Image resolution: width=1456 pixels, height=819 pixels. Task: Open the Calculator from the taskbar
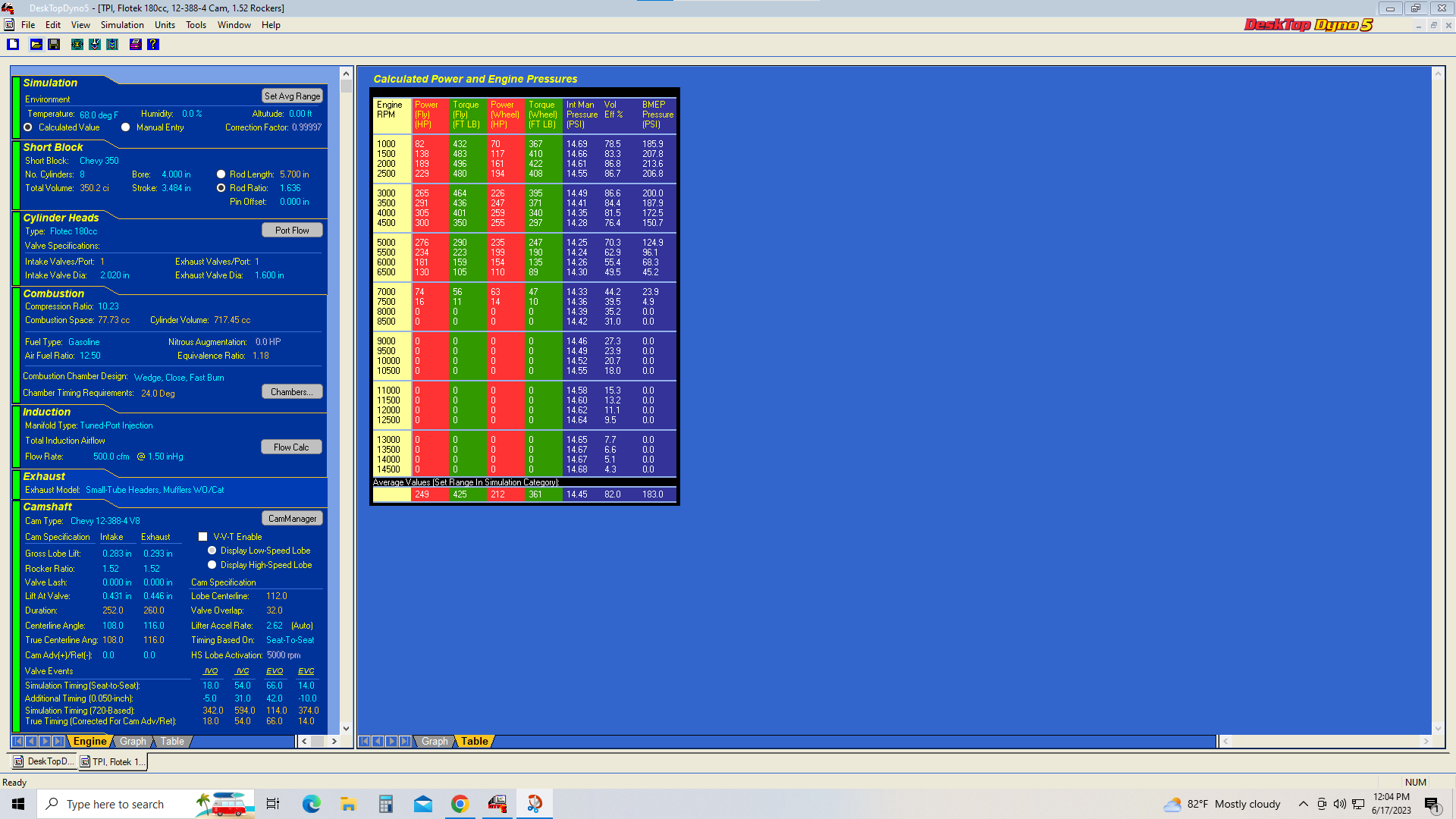pos(386,804)
